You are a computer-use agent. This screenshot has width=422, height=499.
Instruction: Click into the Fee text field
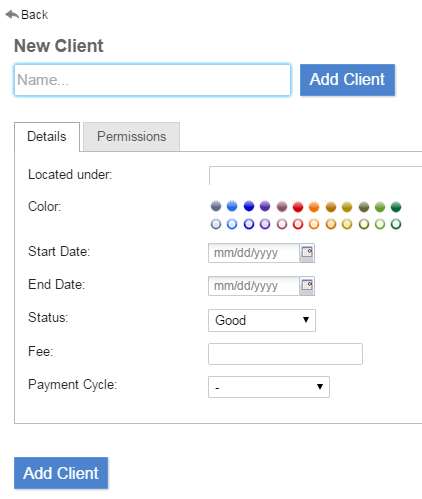tap(285, 354)
